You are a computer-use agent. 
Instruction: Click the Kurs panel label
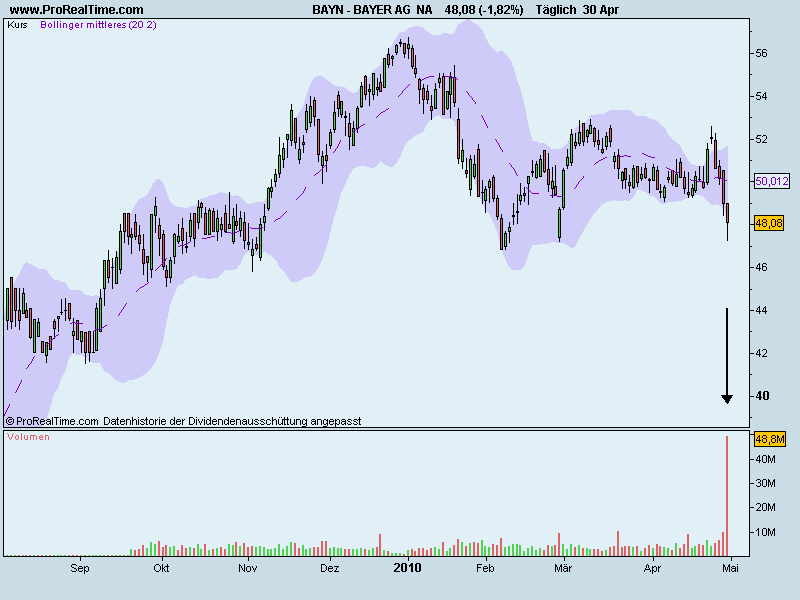17,24
